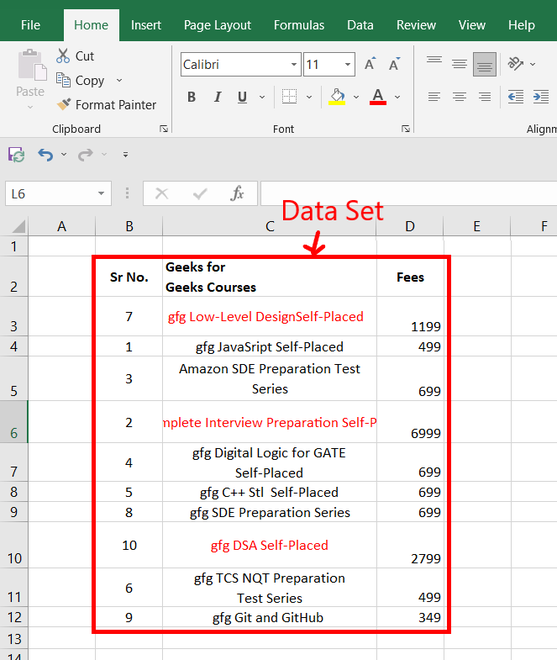
Task: Open Font settings dialog launcher
Action: click(406, 129)
